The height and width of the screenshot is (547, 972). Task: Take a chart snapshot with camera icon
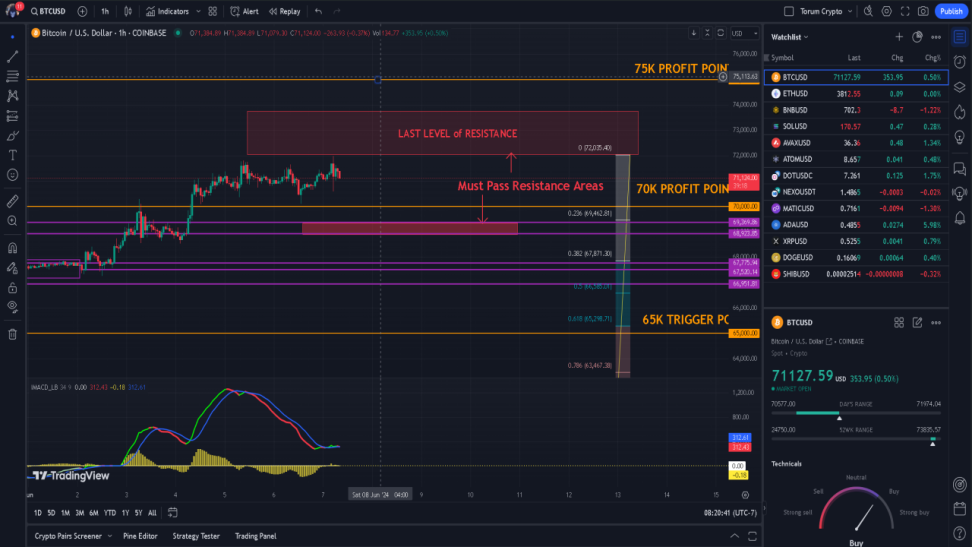(923, 11)
